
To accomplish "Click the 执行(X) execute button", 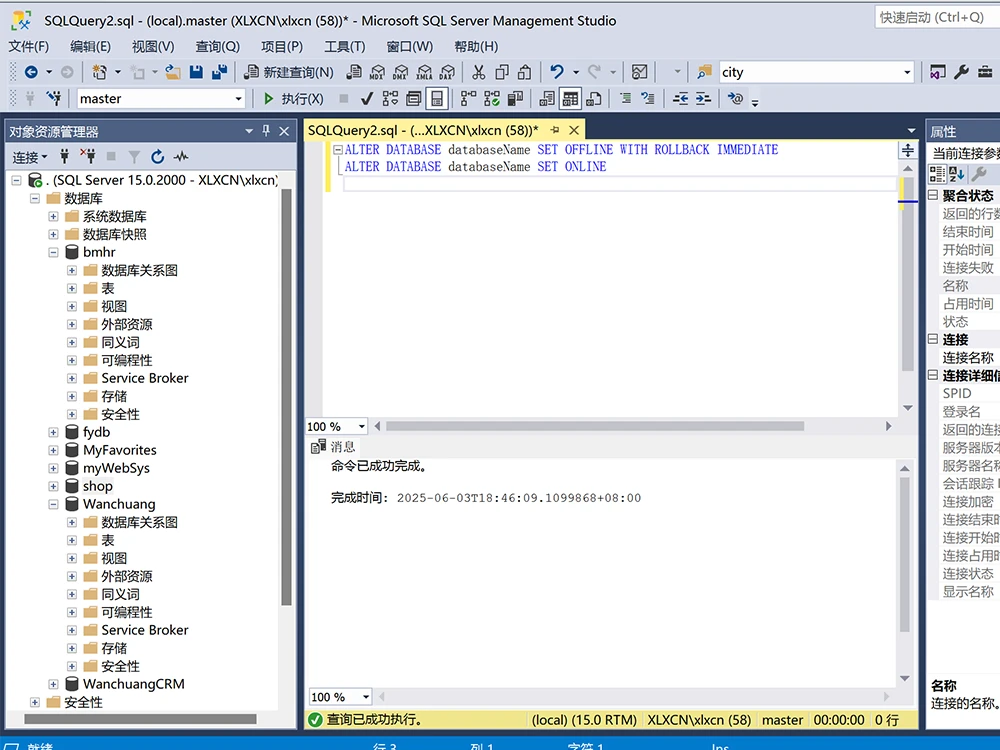I will 294,99.
